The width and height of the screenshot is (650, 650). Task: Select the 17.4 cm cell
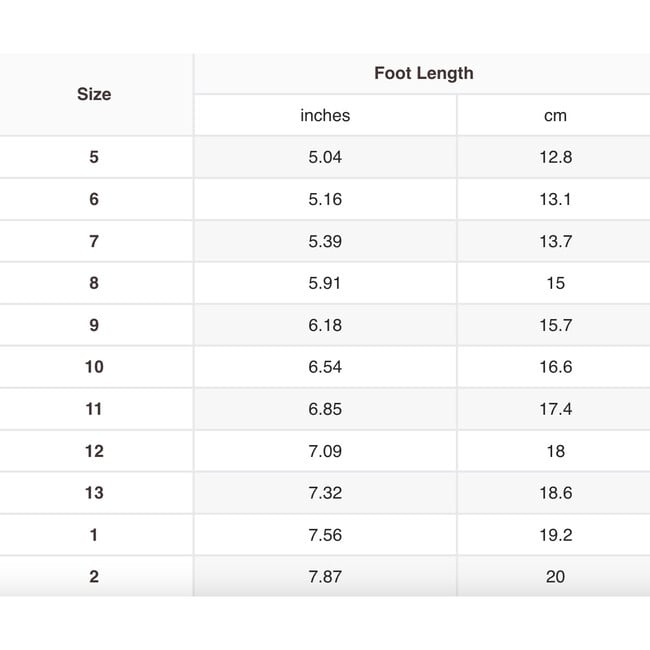555,409
